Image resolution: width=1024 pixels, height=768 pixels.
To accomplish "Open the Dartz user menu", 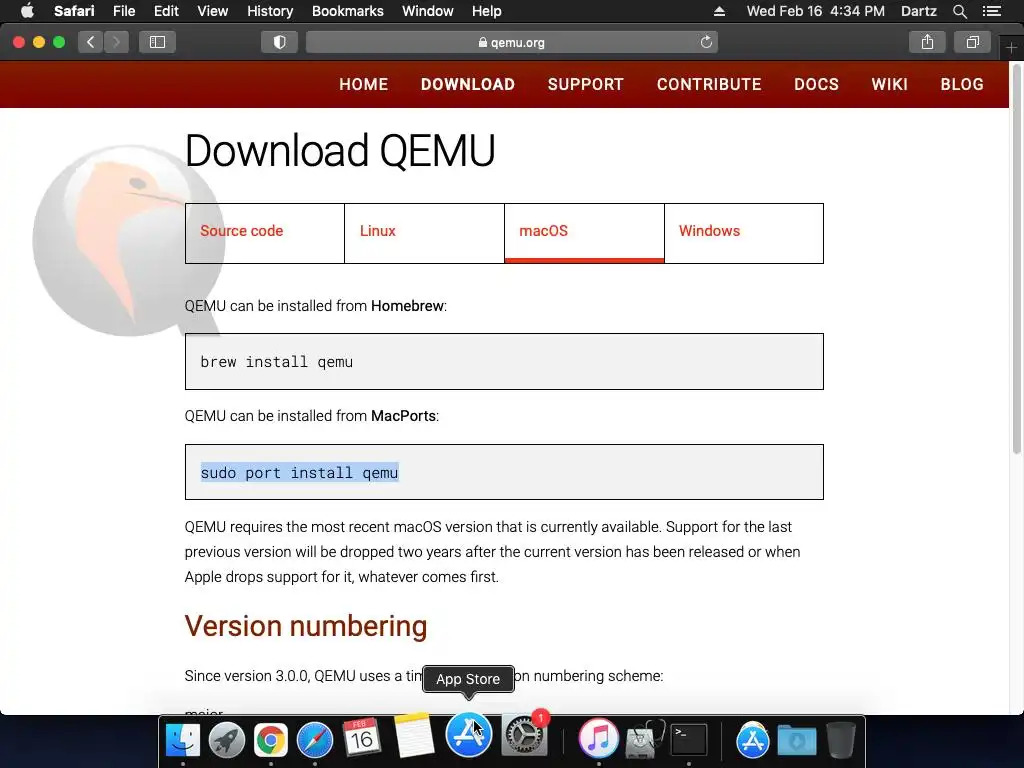I will coord(919,11).
